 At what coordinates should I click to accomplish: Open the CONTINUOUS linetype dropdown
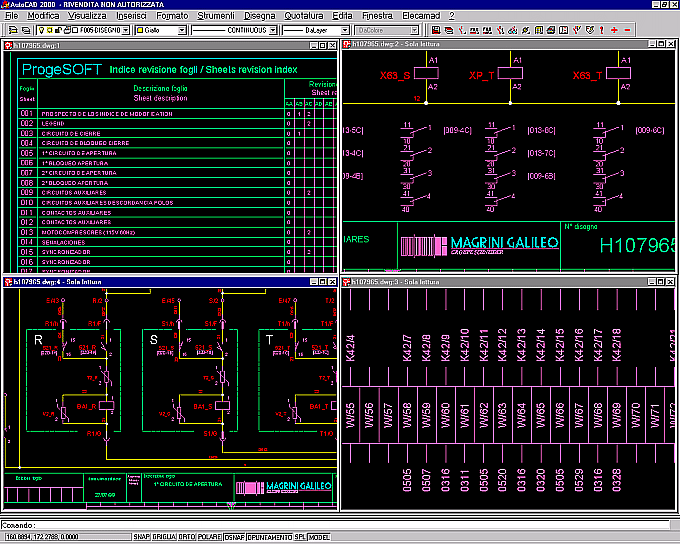click(x=273, y=30)
